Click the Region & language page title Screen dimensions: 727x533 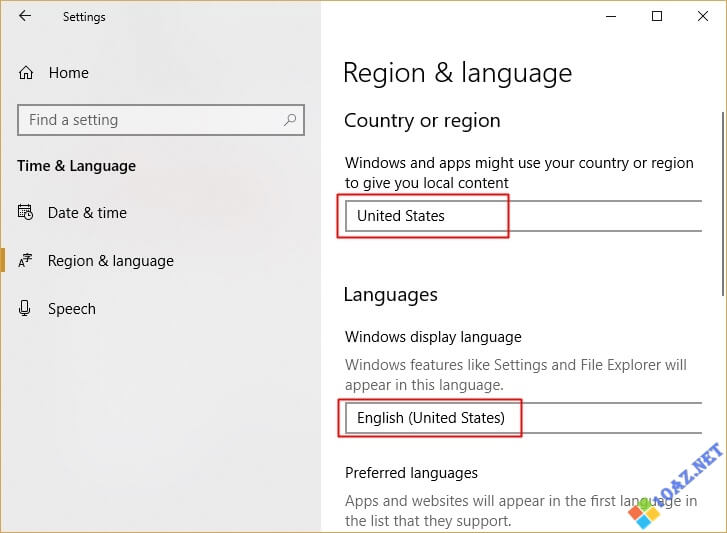pyautogui.click(x=458, y=74)
